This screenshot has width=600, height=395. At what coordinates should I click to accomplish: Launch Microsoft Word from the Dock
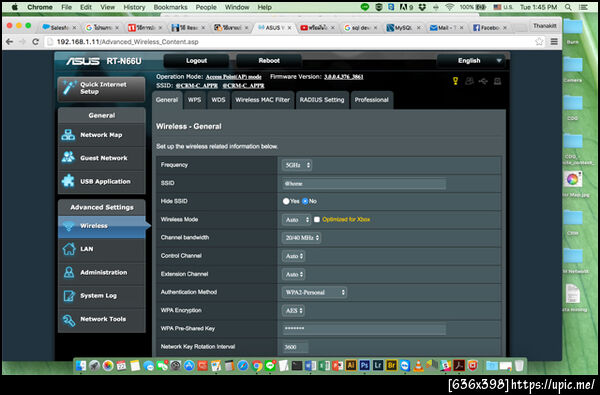(x=310, y=366)
